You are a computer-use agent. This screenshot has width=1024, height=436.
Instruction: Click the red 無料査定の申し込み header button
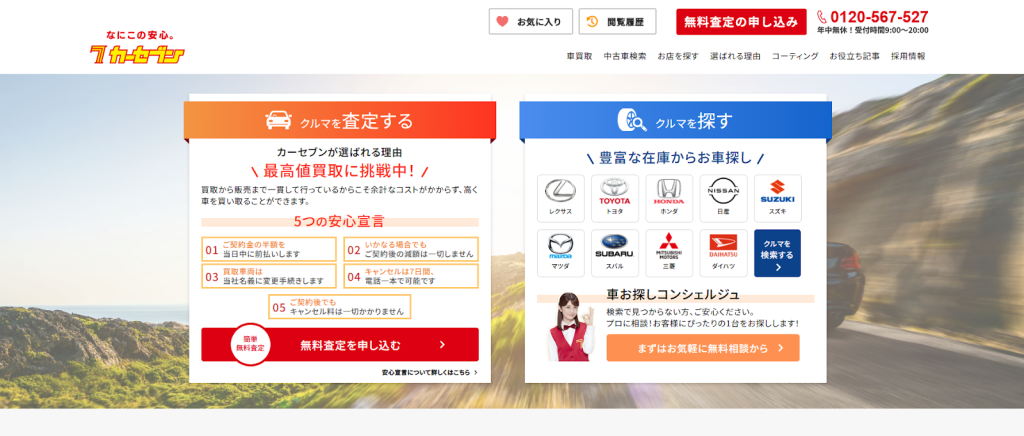(x=741, y=21)
